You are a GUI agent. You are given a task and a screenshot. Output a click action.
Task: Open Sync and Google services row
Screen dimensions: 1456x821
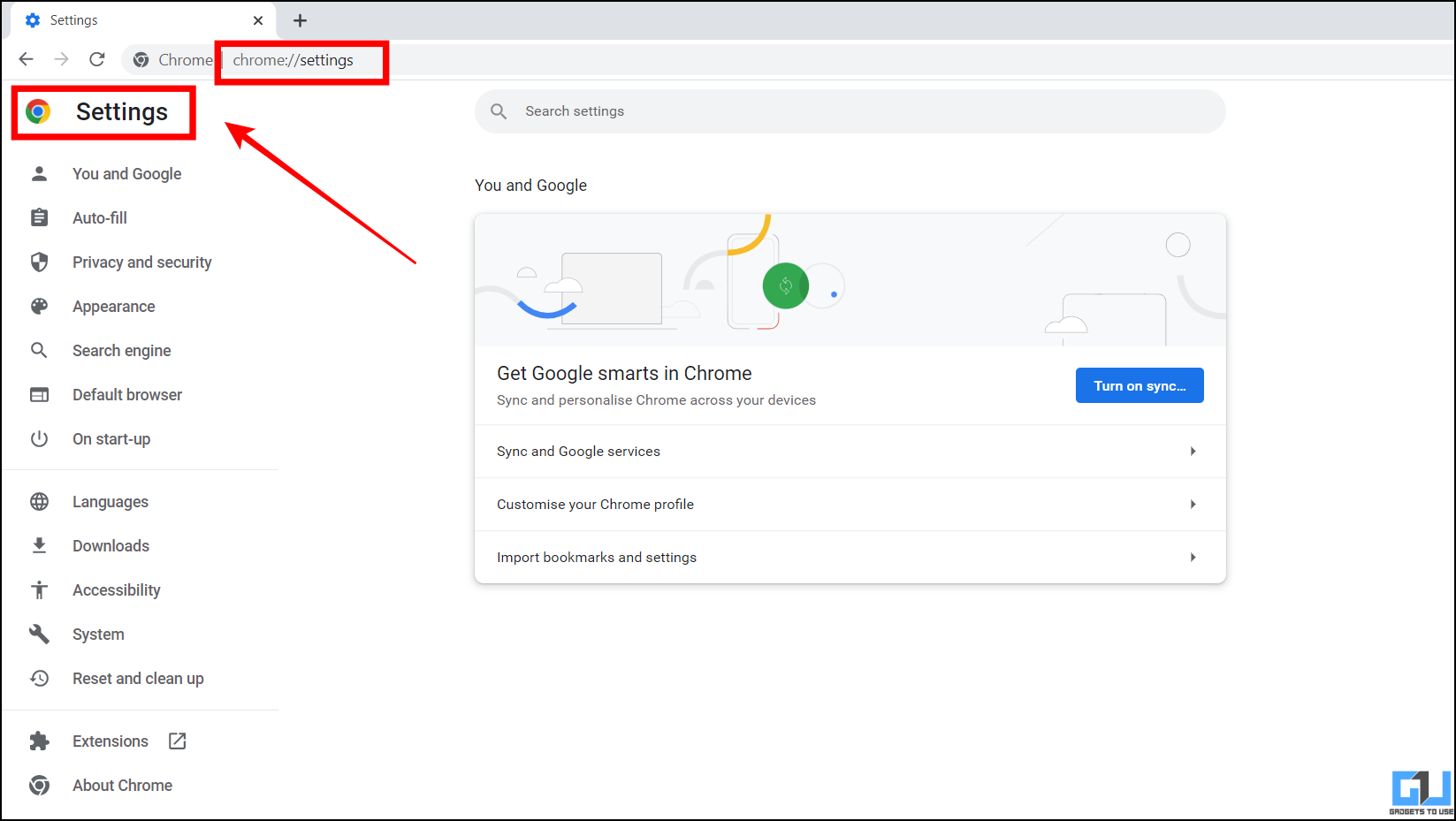(x=850, y=452)
